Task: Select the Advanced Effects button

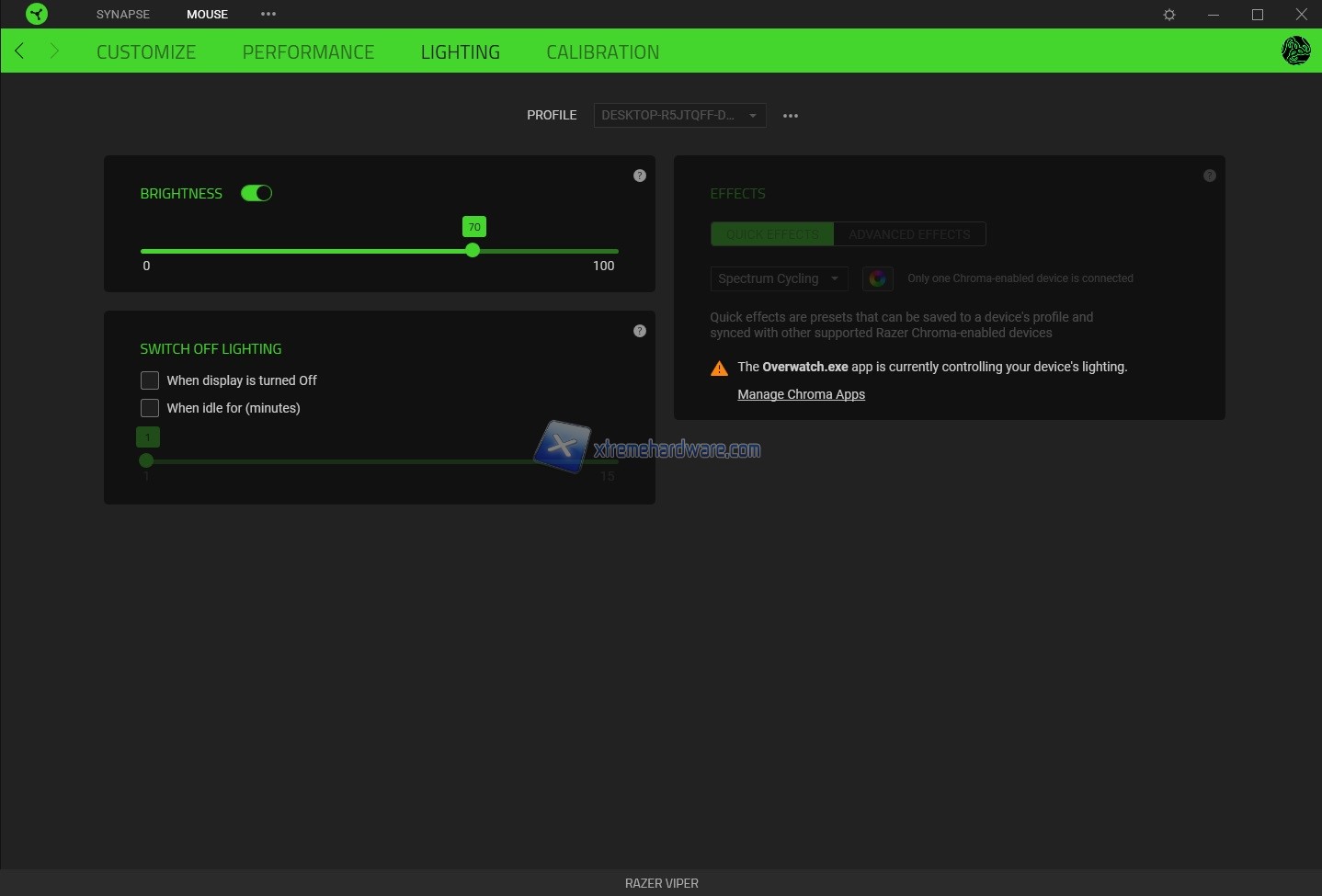Action: [x=909, y=234]
